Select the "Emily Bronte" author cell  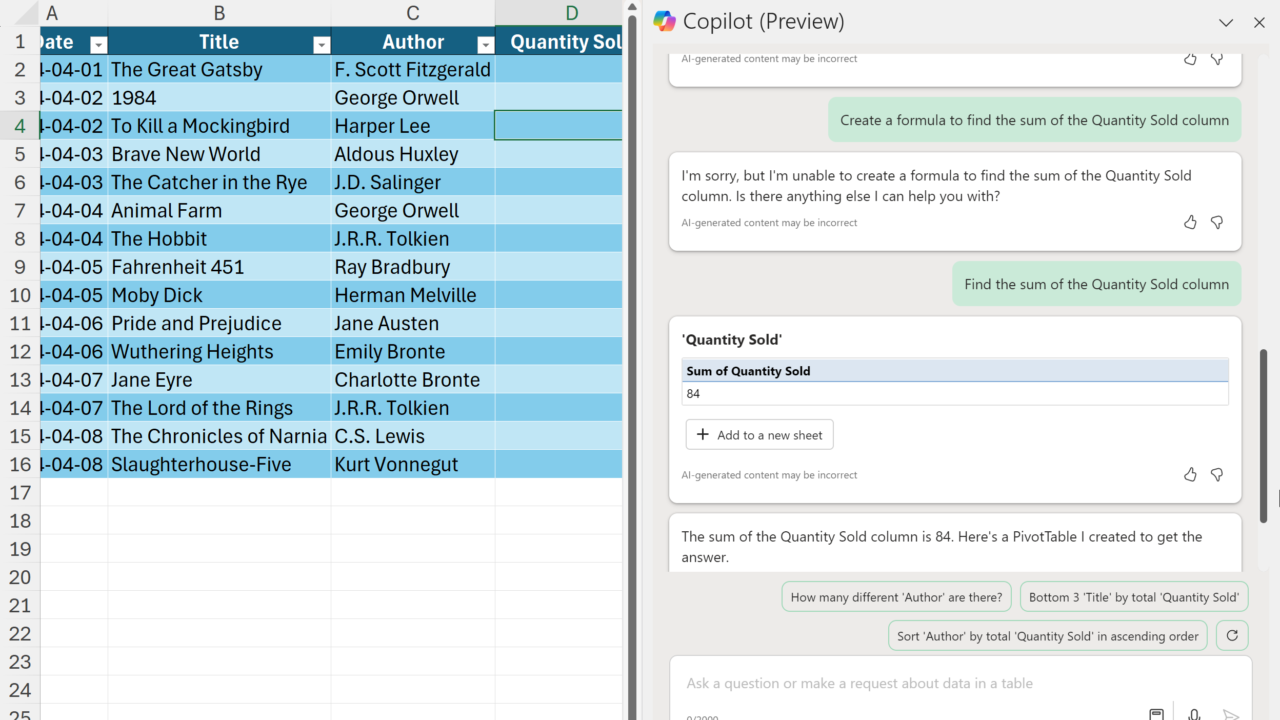(x=413, y=352)
